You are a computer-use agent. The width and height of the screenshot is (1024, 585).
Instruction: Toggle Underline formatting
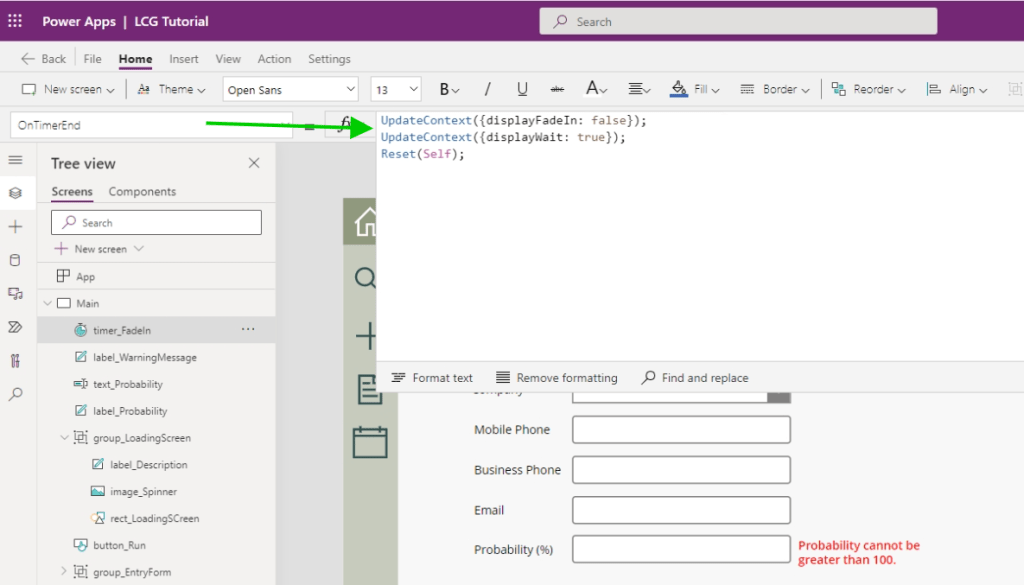click(522, 89)
